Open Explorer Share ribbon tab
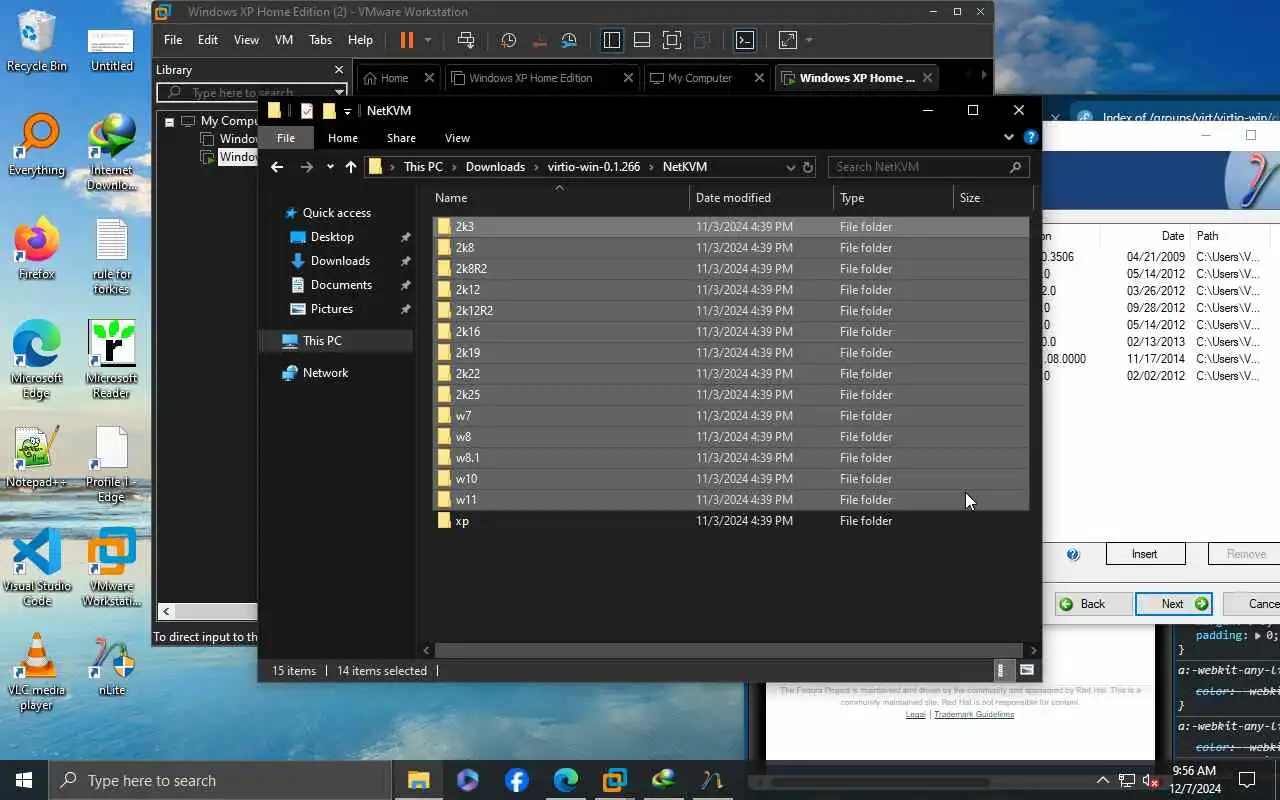 [401, 138]
